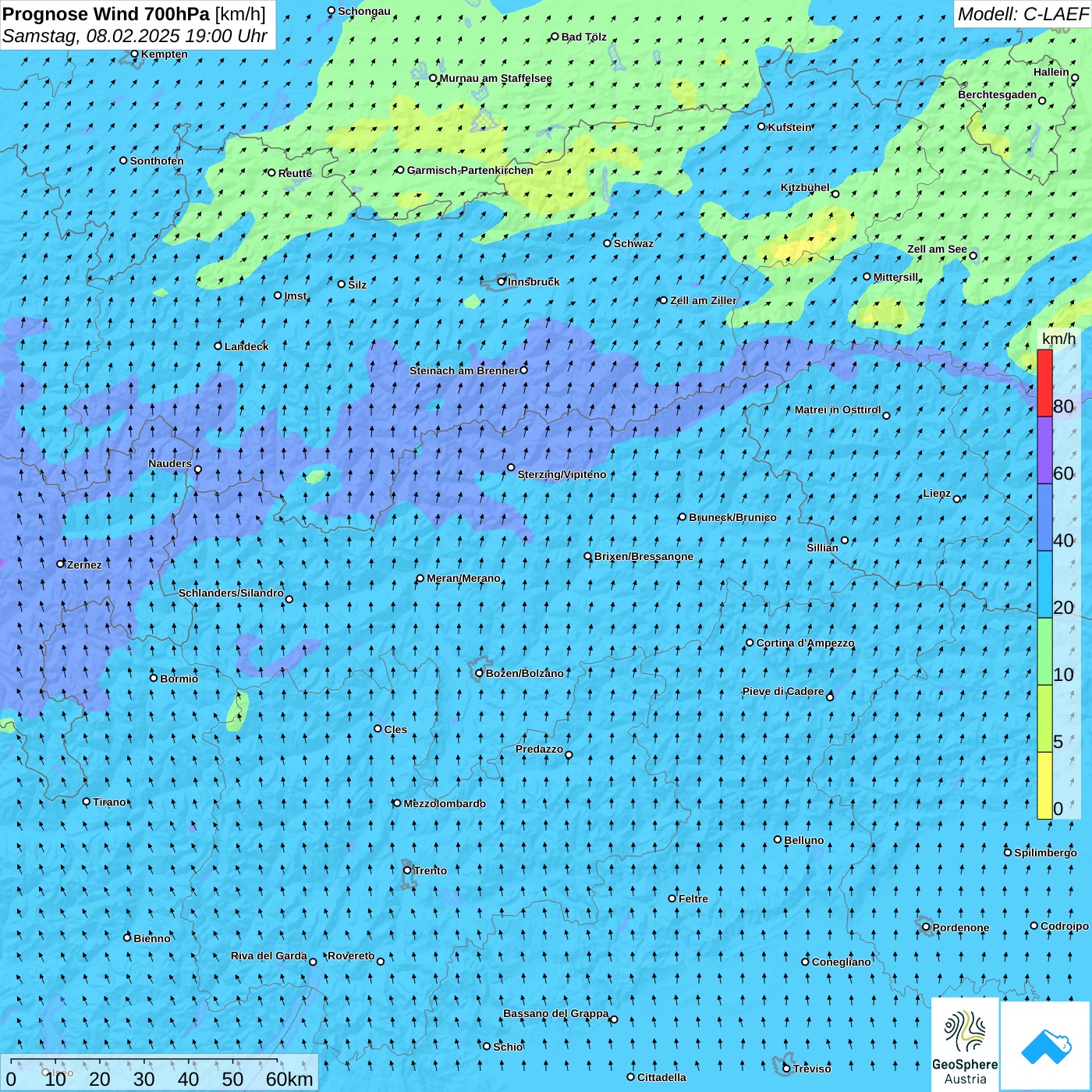Click the 'Sonthofen' label
This screenshot has width=1092, height=1092.
[x=157, y=161]
